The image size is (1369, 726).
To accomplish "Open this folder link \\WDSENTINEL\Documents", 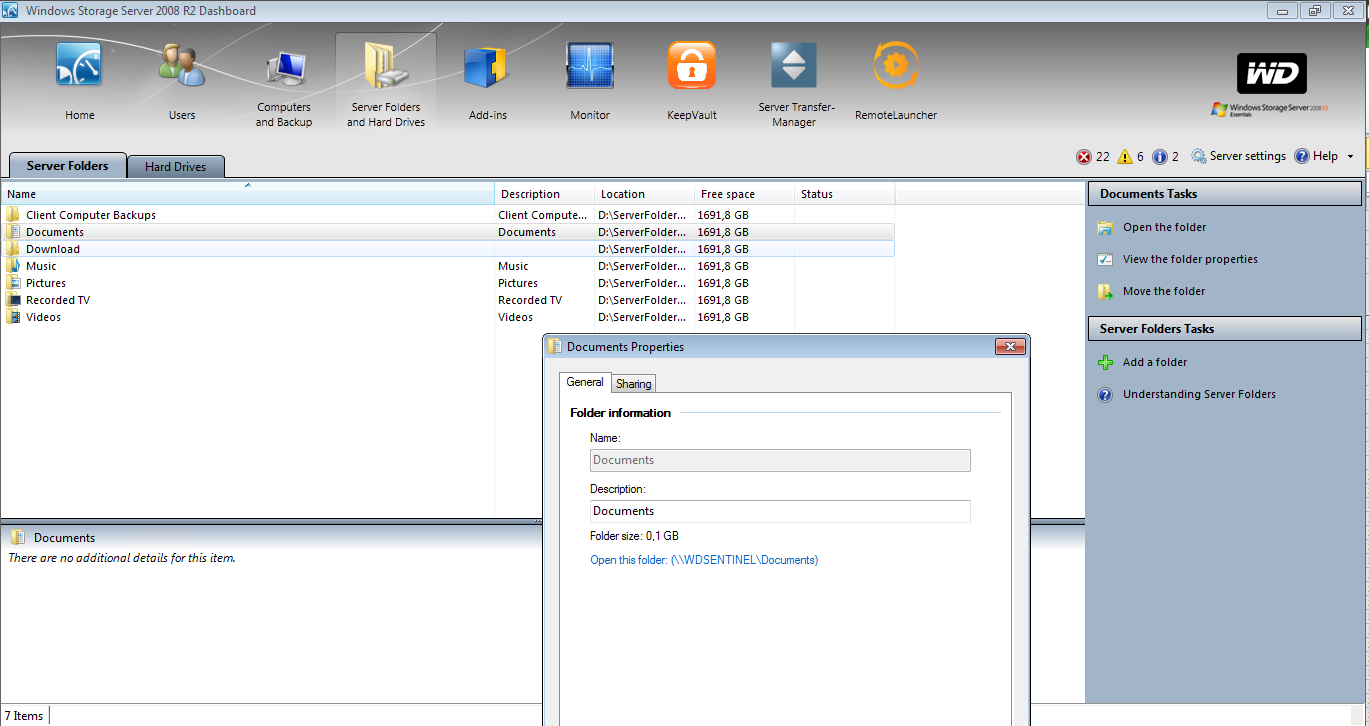I will tap(704, 560).
